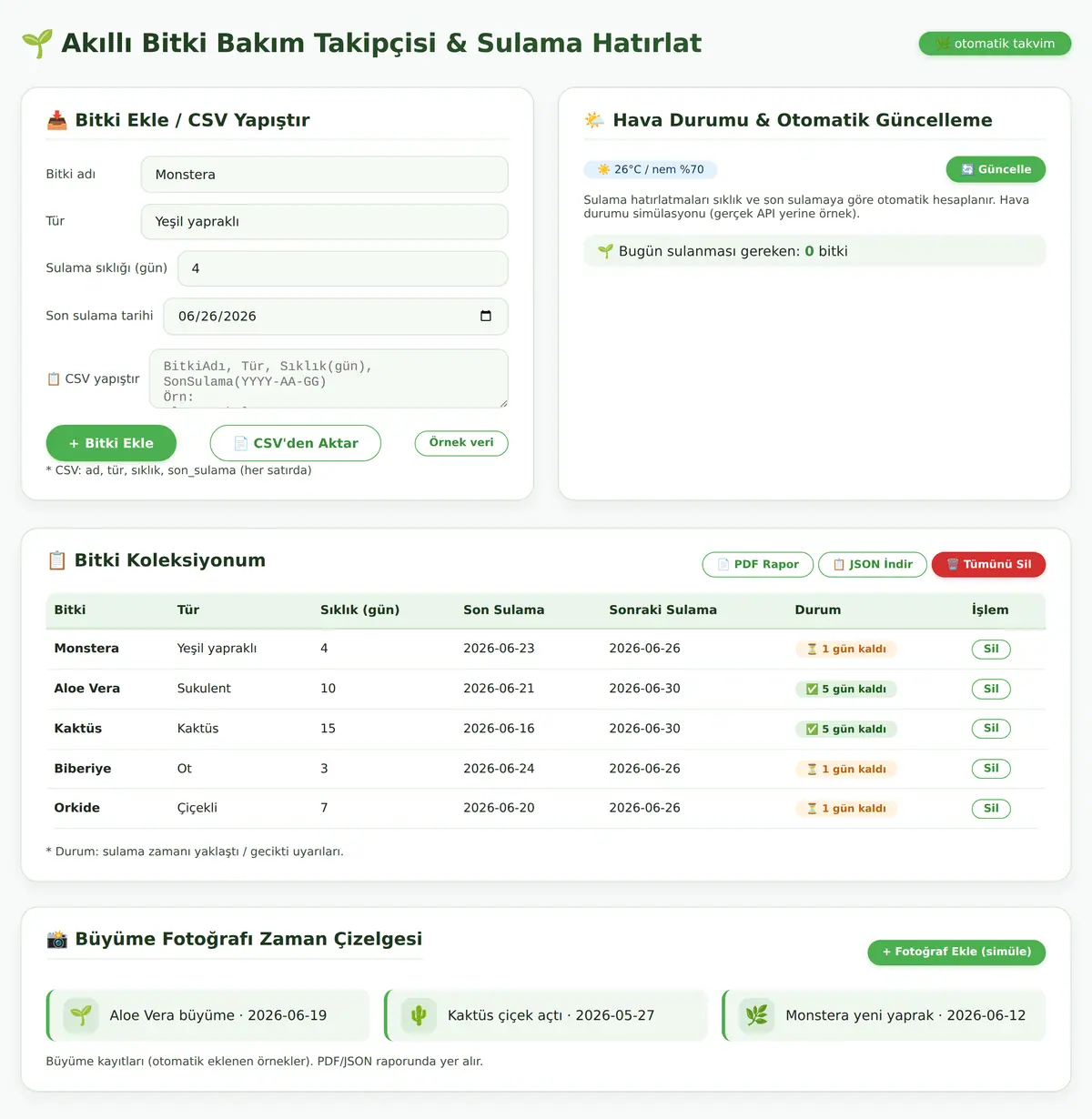Image resolution: width=1092 pixels, height=1119 pixels.
Task: Select the Orkide plant name cell
Action: [77, 808]
